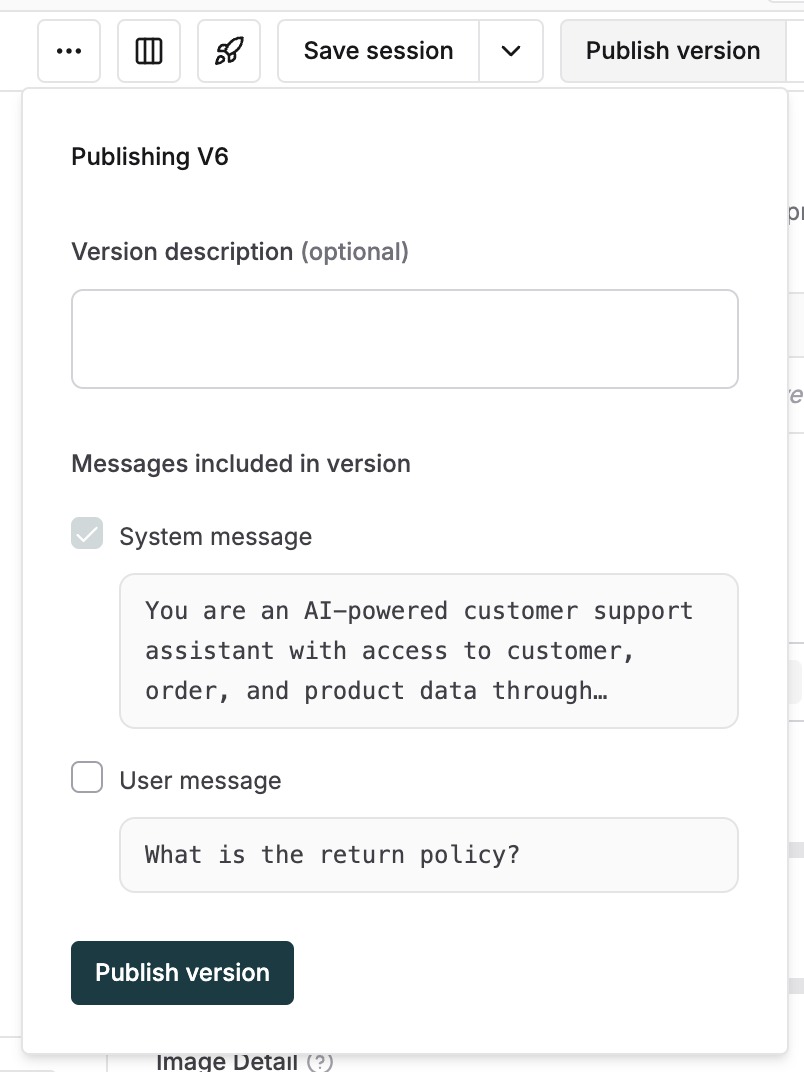Click Publish version in the top toolbar
The width and height of the screenshot is (804, 1072).
pyautogui.click(x=672, y=51)
